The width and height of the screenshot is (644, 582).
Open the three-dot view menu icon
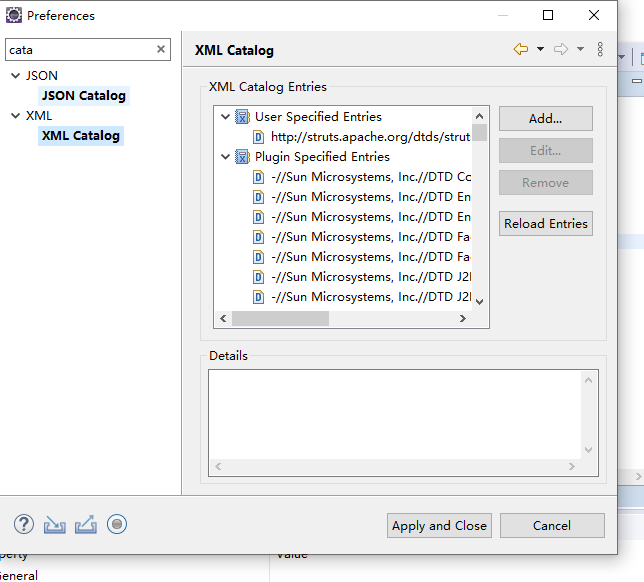[600, 49]
